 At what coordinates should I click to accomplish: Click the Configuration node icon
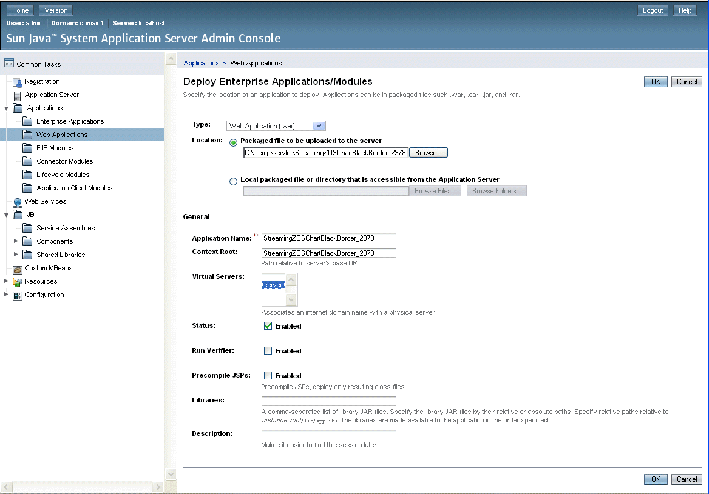click(17, 295)
